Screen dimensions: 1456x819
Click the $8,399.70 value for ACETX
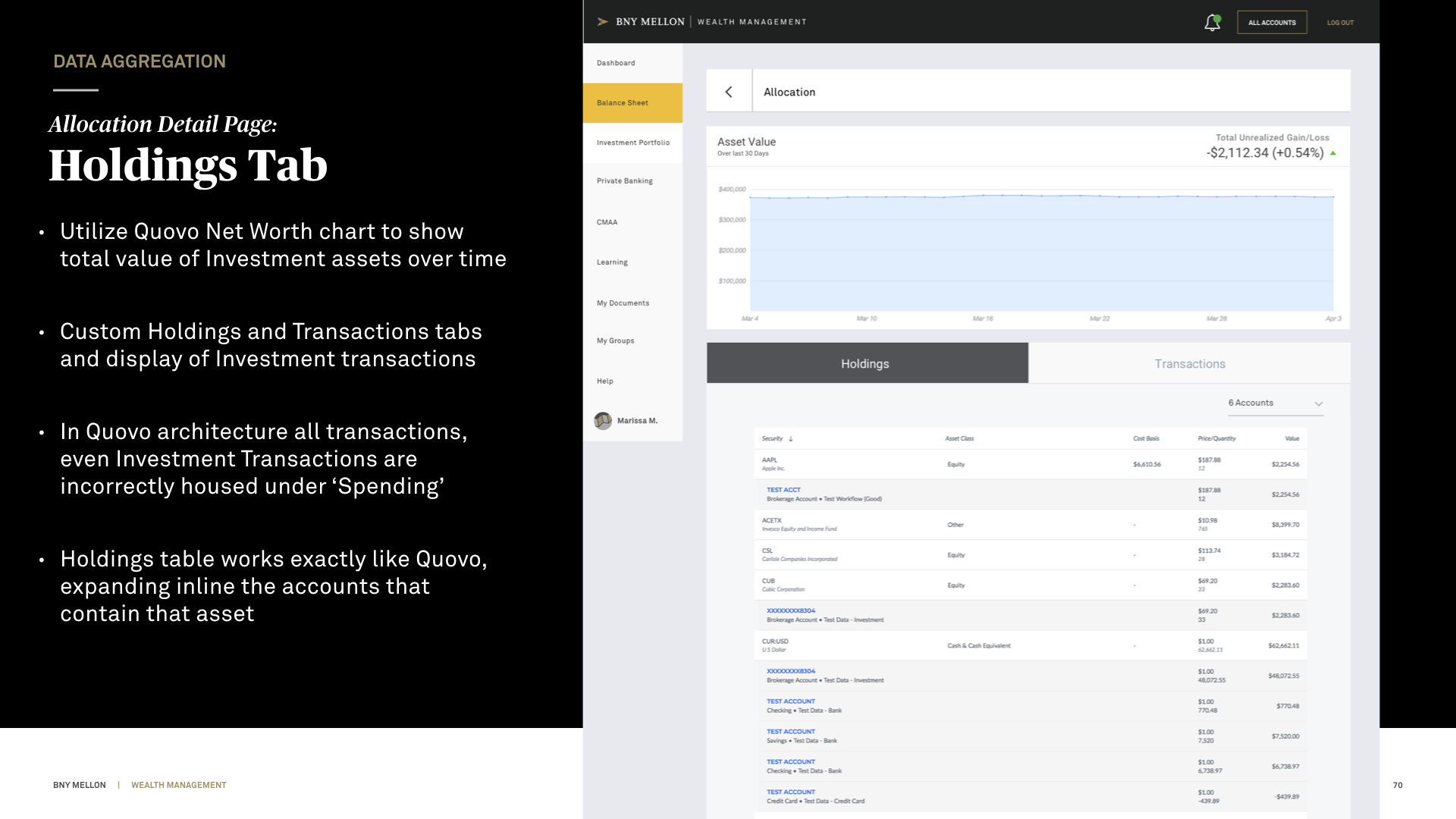tap(1285, 525)
